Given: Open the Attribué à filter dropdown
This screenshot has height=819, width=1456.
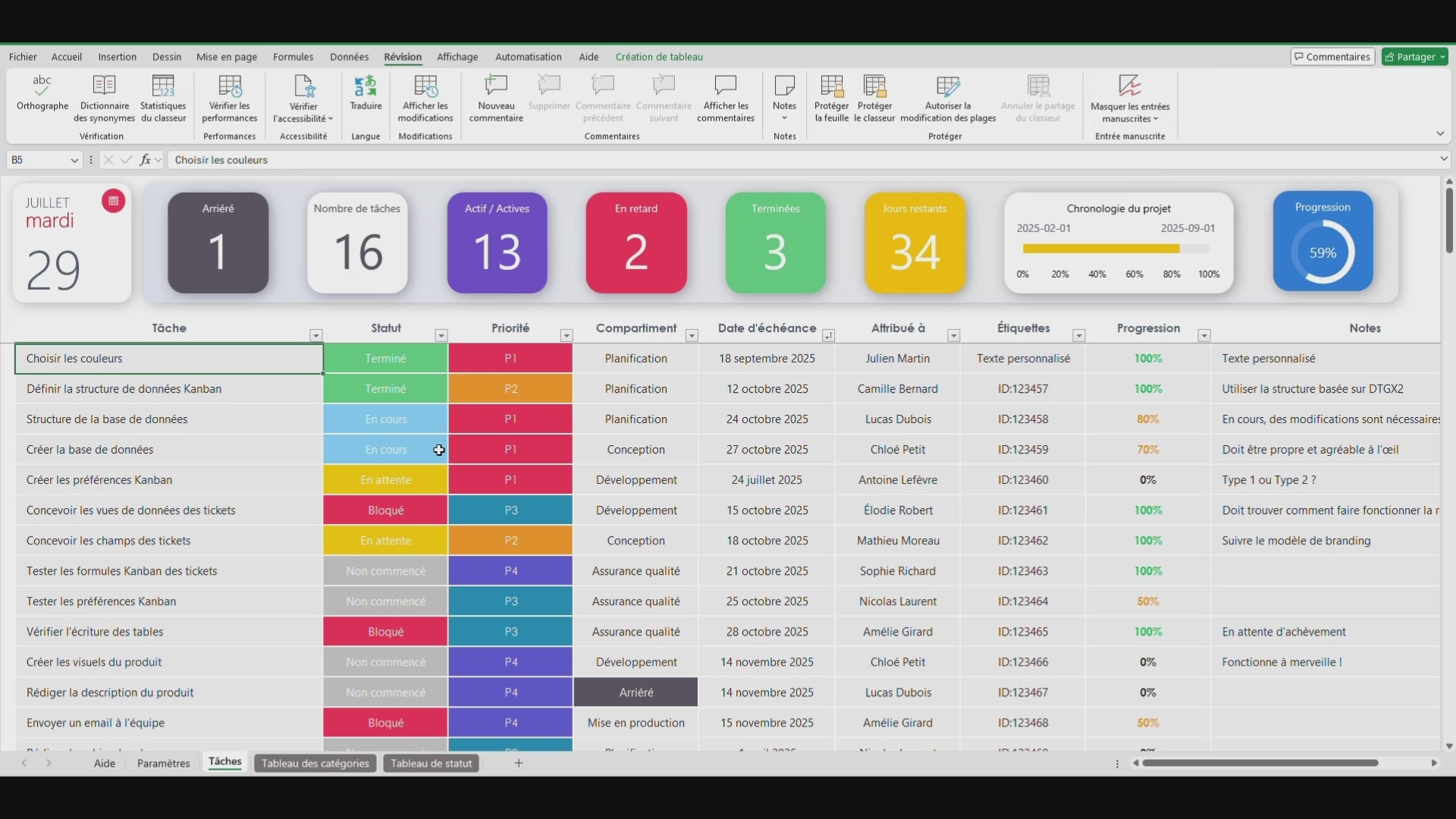Looking at the screenshot, I should tap(954, 335).
